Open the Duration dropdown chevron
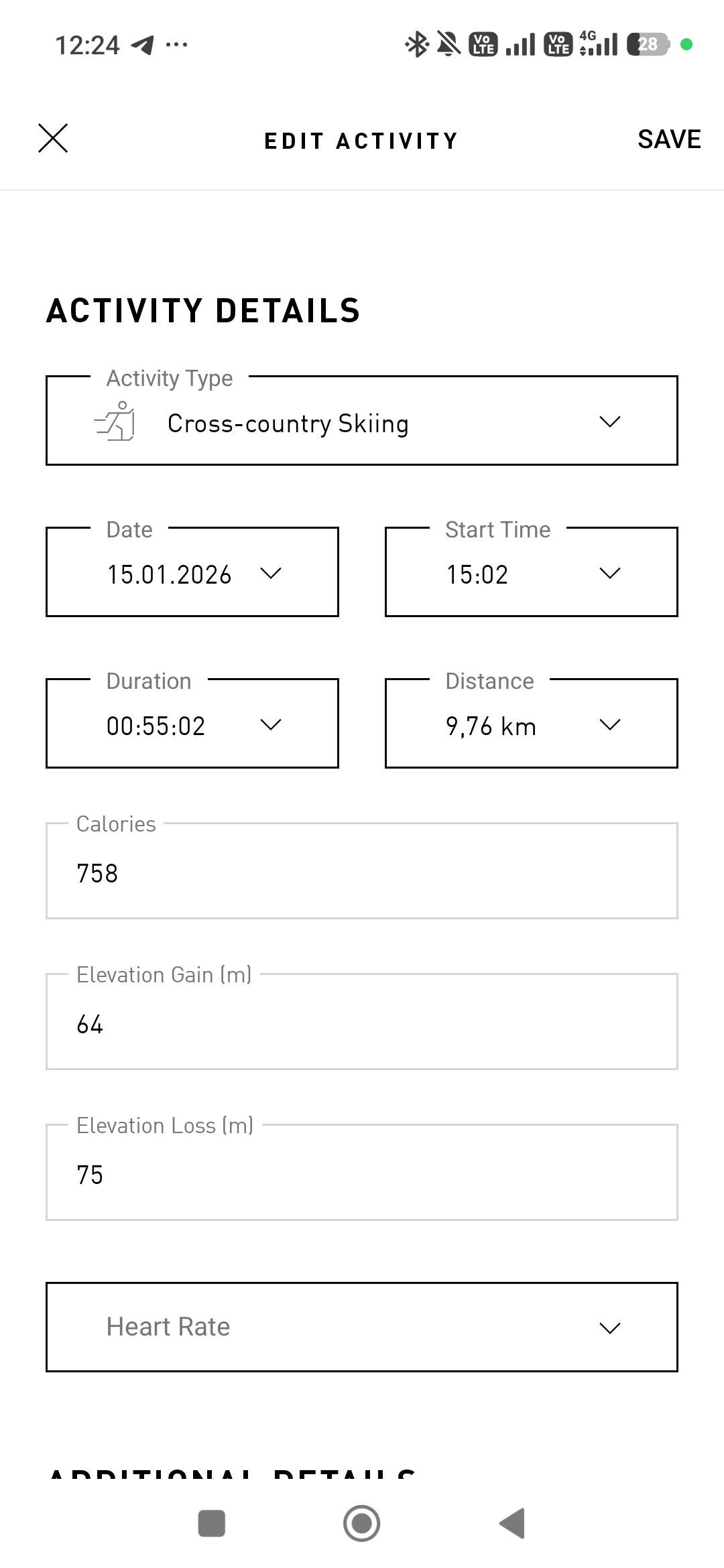Image resolution: width=724 pixels, height=1568 pixels. click(x=270, y=724)
